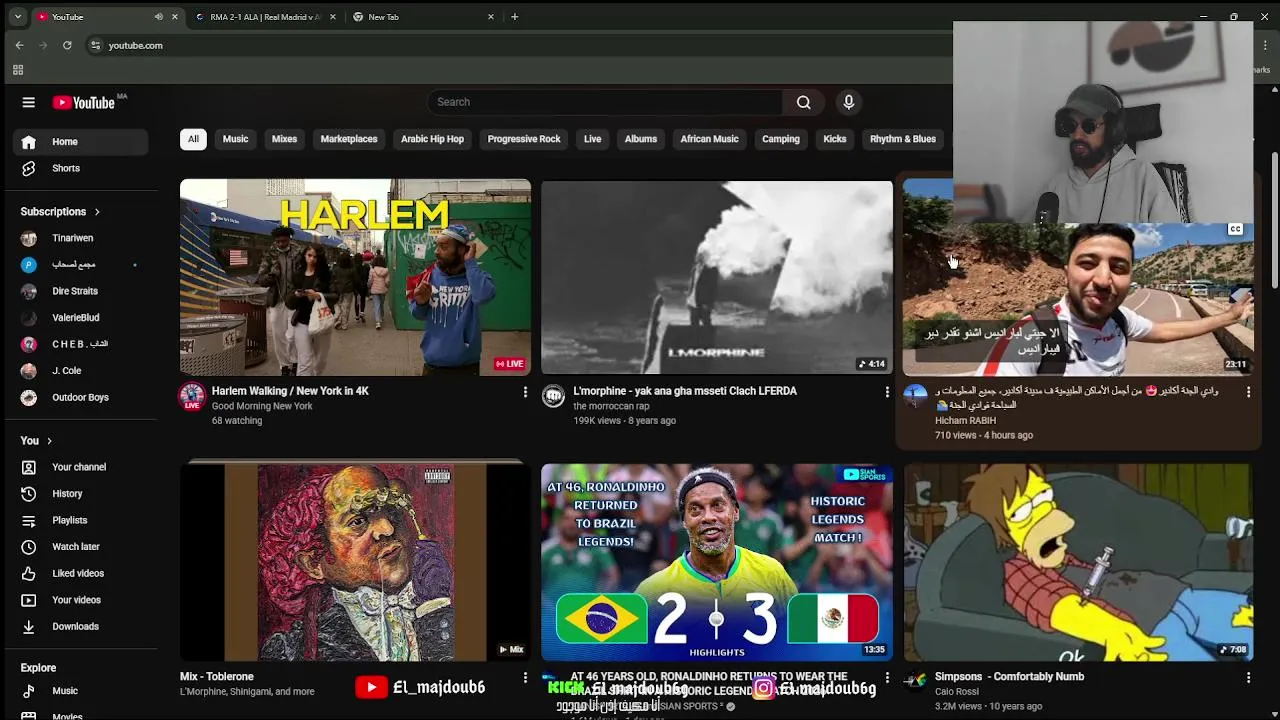Play the Mix - Toblerone thumbnail
The width and height of the screenshot is (1280, 720).
(x=355, y=562)
